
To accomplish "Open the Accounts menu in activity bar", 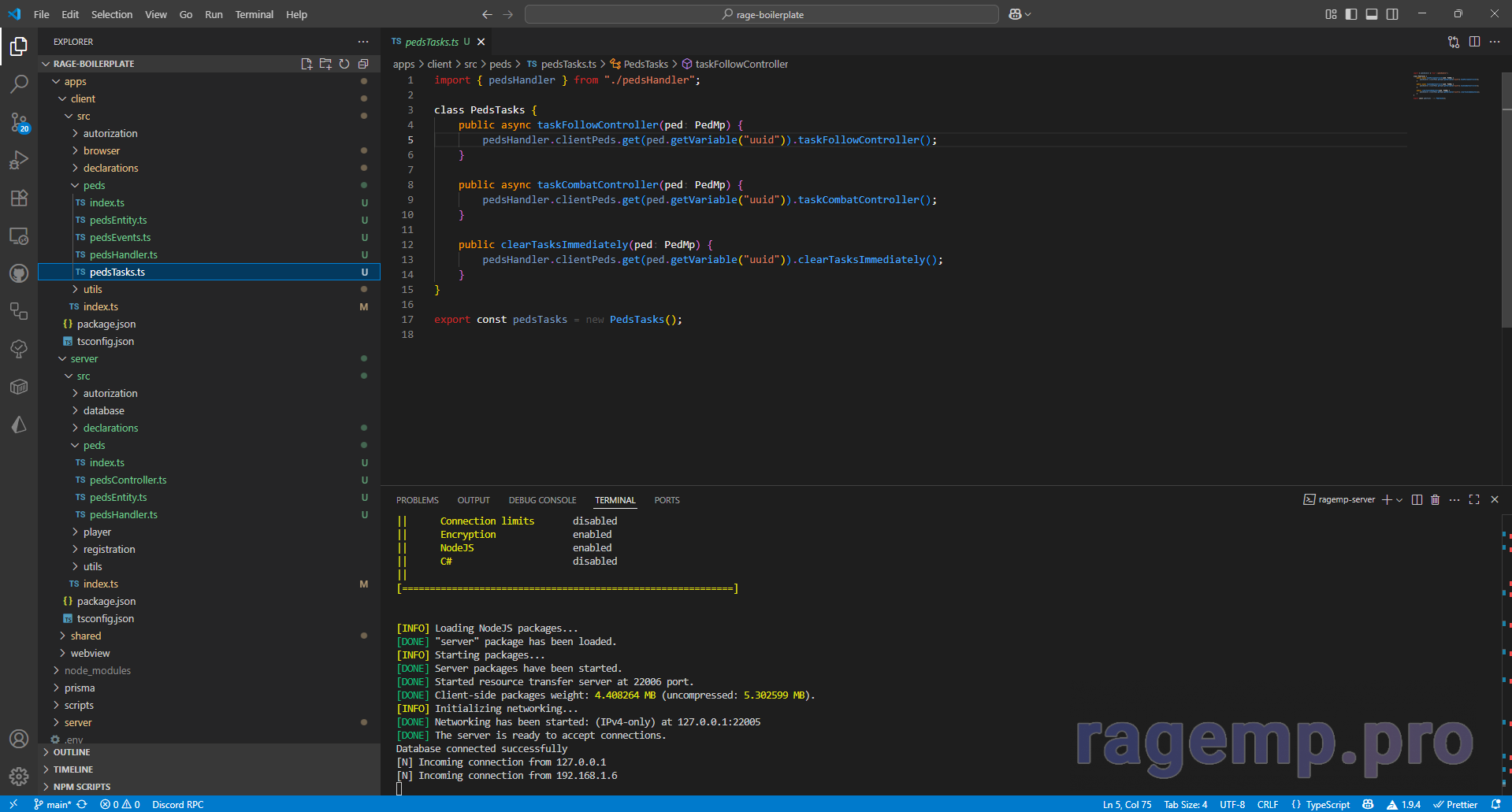I will coord(19,739).
